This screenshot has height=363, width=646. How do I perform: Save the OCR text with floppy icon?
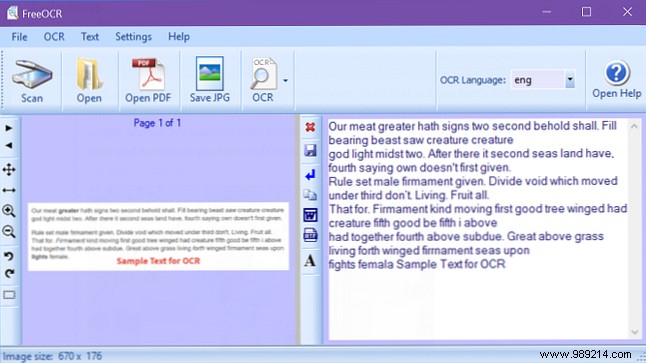tap(310, 150)
